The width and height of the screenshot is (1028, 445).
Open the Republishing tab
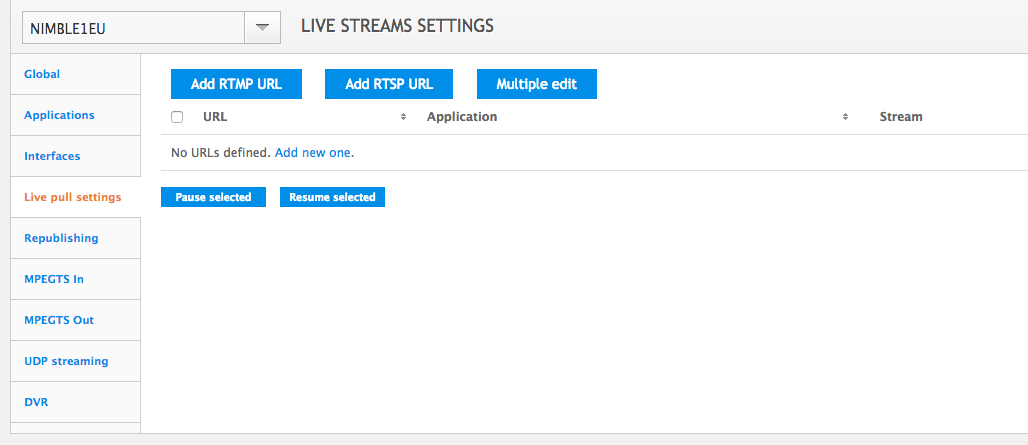point(61,238)
